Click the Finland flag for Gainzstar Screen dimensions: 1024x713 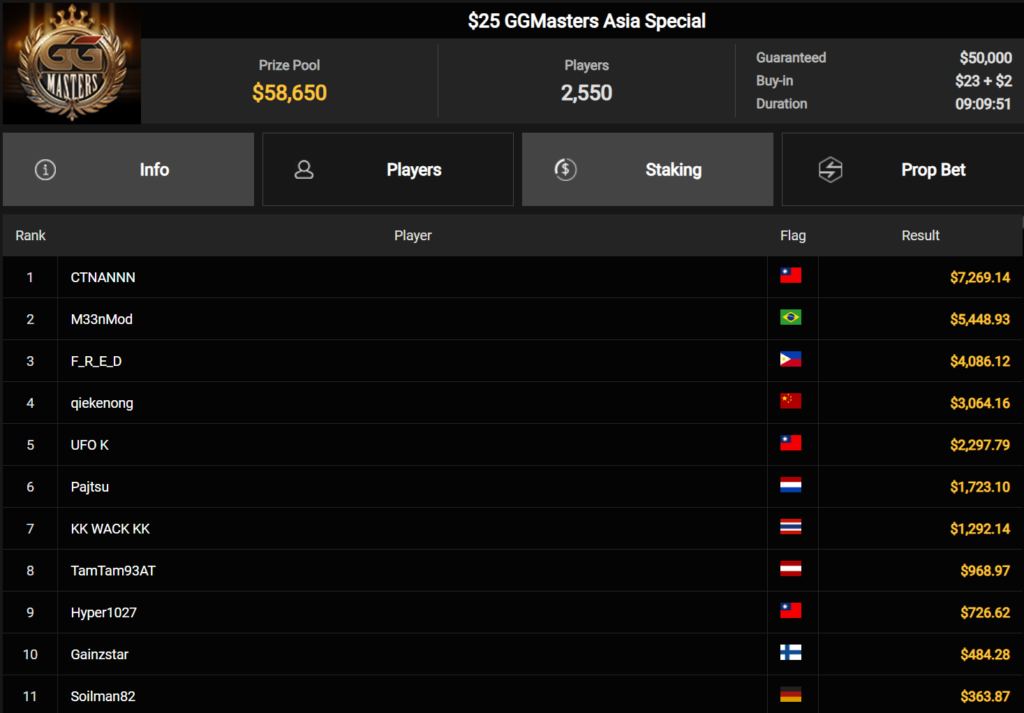[790, 653]
